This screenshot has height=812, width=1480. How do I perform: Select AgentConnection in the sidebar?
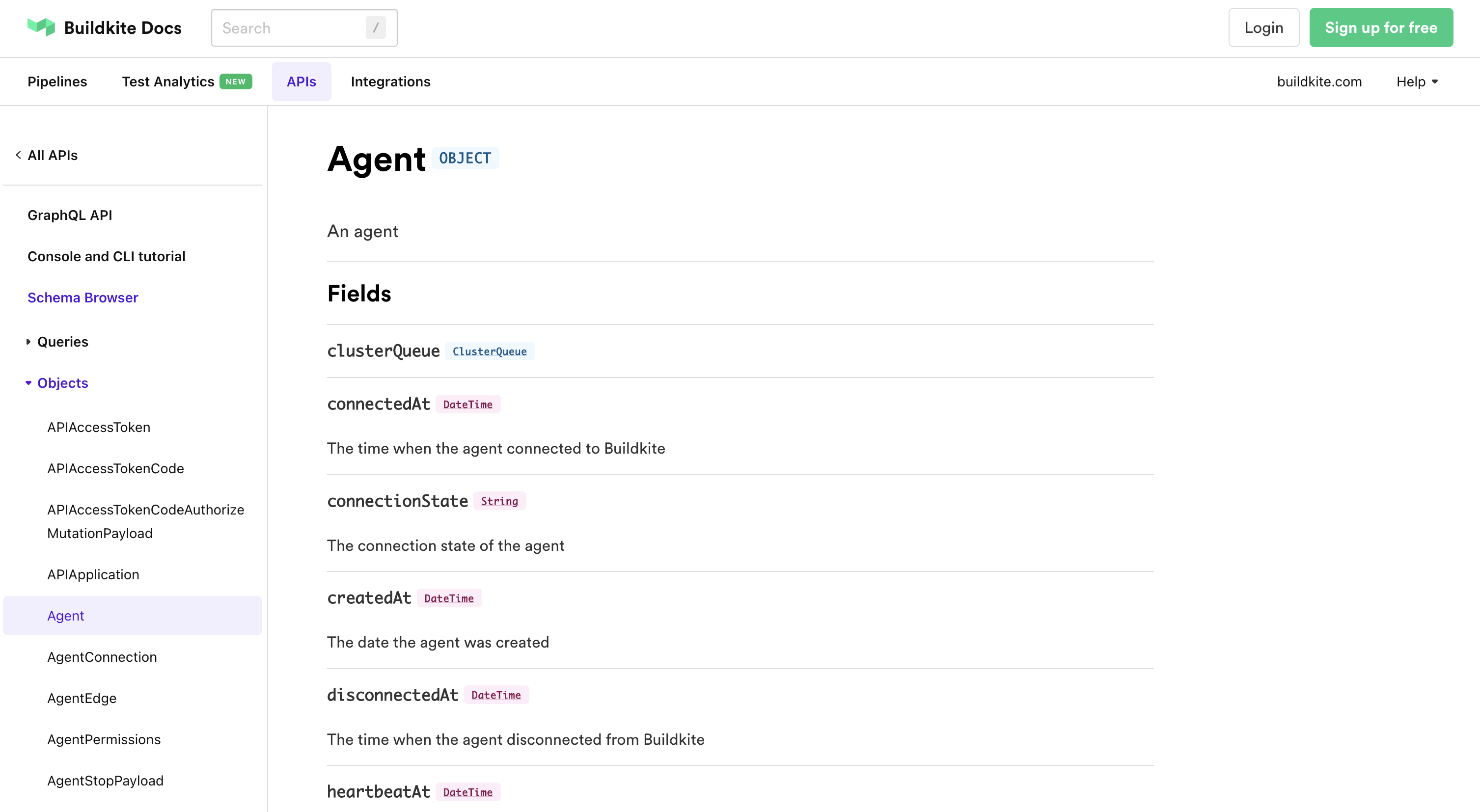102,657
